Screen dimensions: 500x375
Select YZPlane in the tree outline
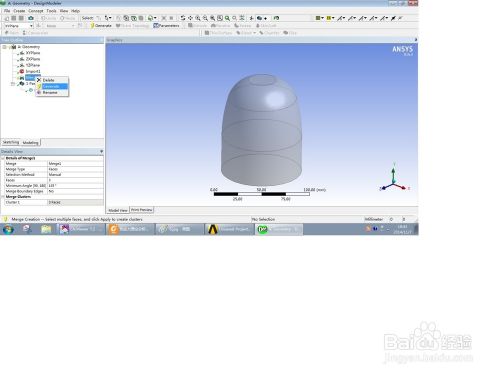33,65
